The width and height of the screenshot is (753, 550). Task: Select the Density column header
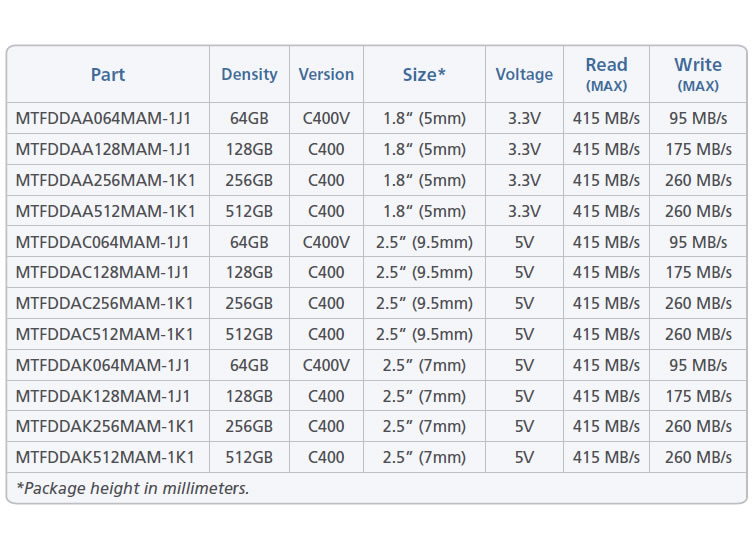point(249,74)
